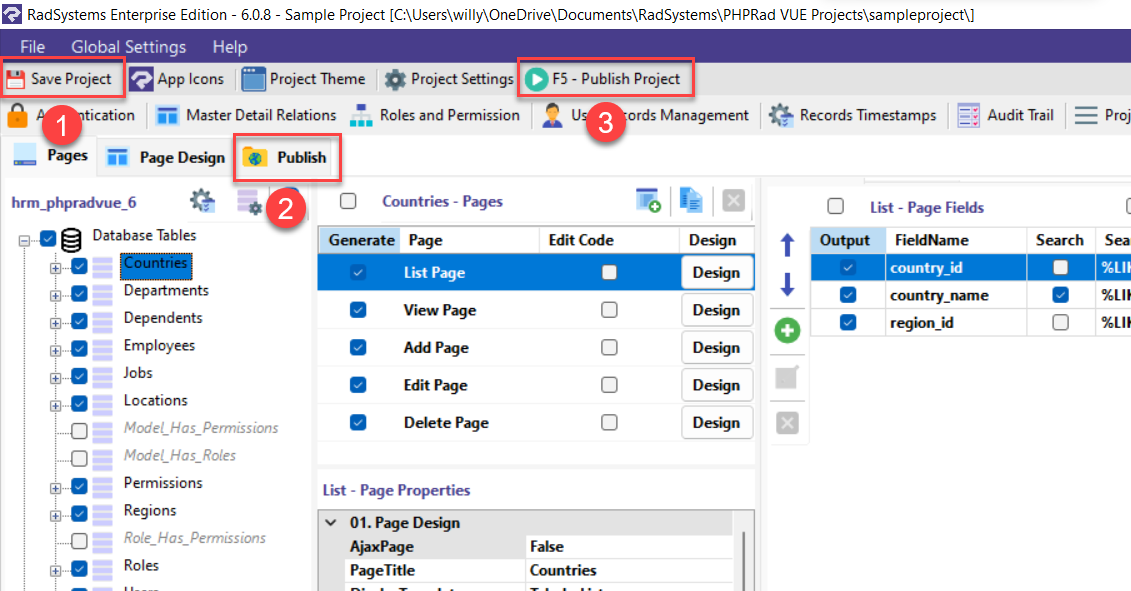Switch to the Pages tab
Viewport: 1131px width, 591px height.
[x=50, y=155]
